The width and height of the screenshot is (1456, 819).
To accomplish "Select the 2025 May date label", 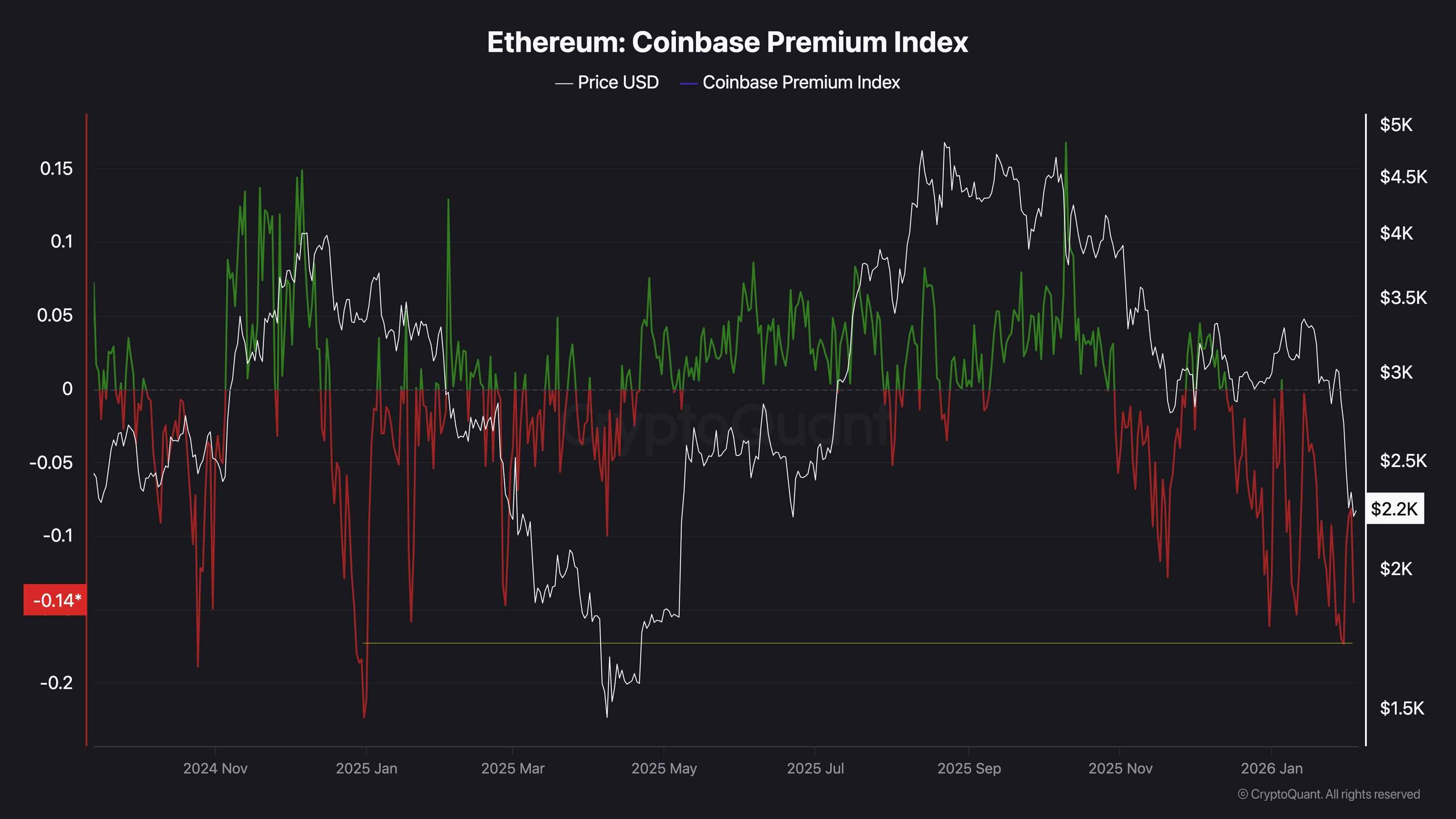I will (x=664, y=768).
